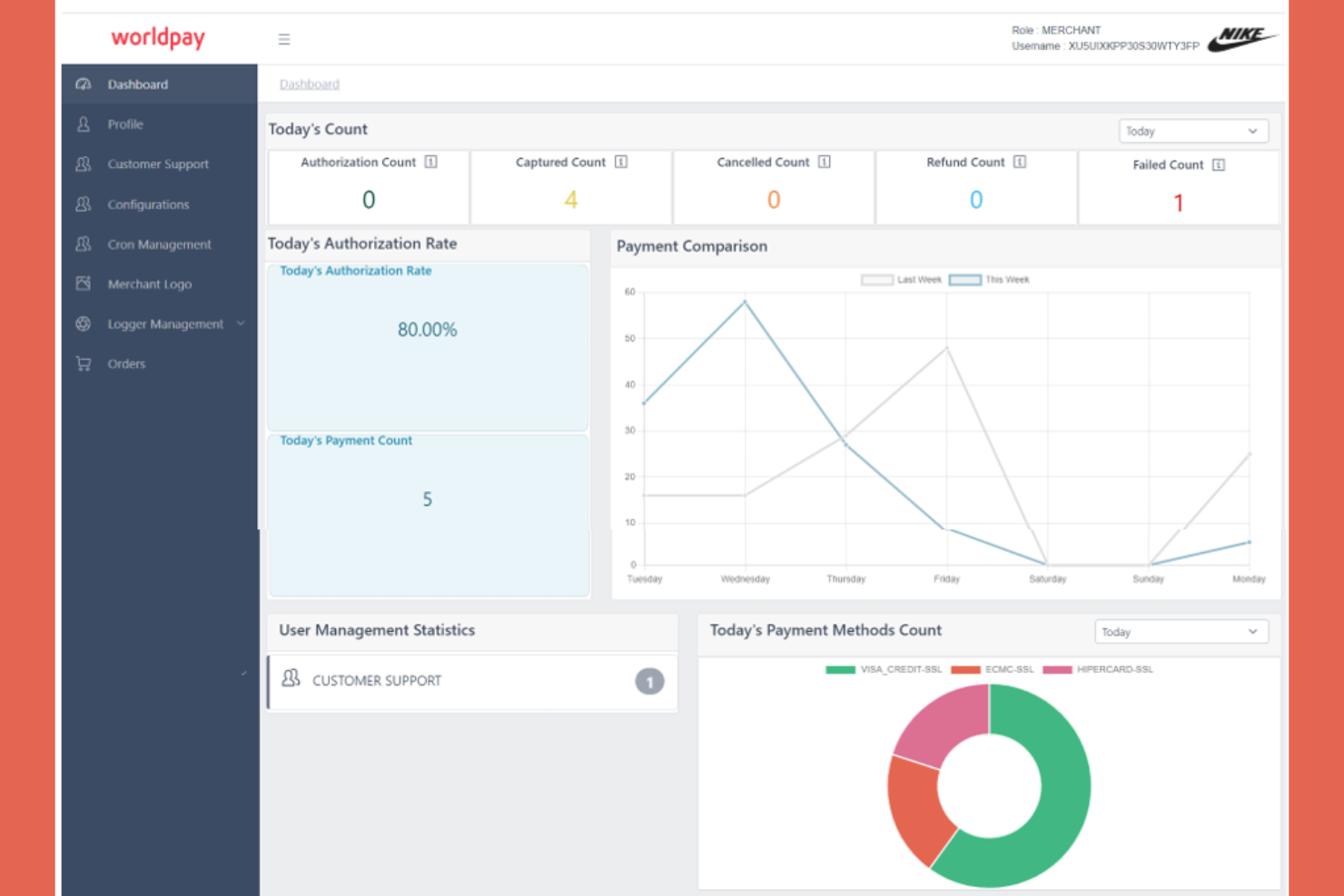This screenshot has width=1344, height=896.
Task: Click the Nike logo next to the username
Action: pyautogui.click(x=1243, y=38)
